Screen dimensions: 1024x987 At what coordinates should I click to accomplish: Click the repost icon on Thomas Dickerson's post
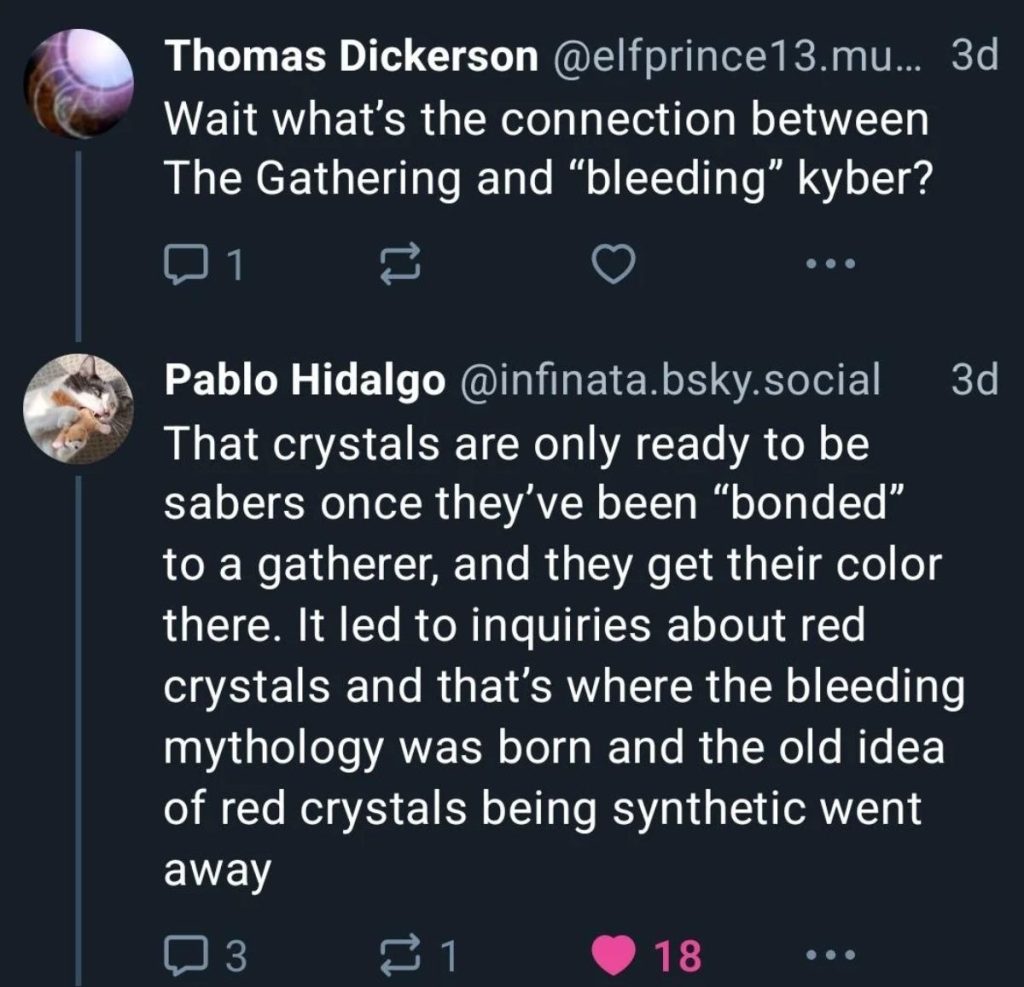[400, 263]
